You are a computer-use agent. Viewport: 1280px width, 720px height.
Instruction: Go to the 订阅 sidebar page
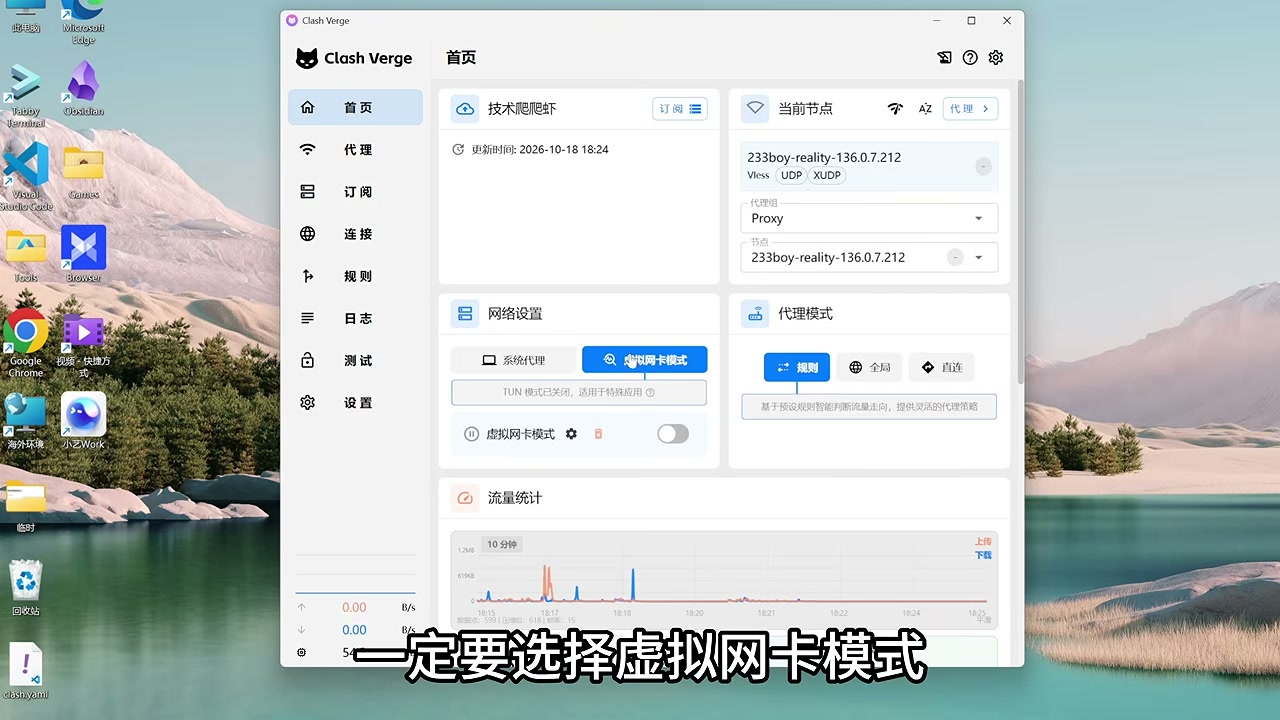(355, 191)
